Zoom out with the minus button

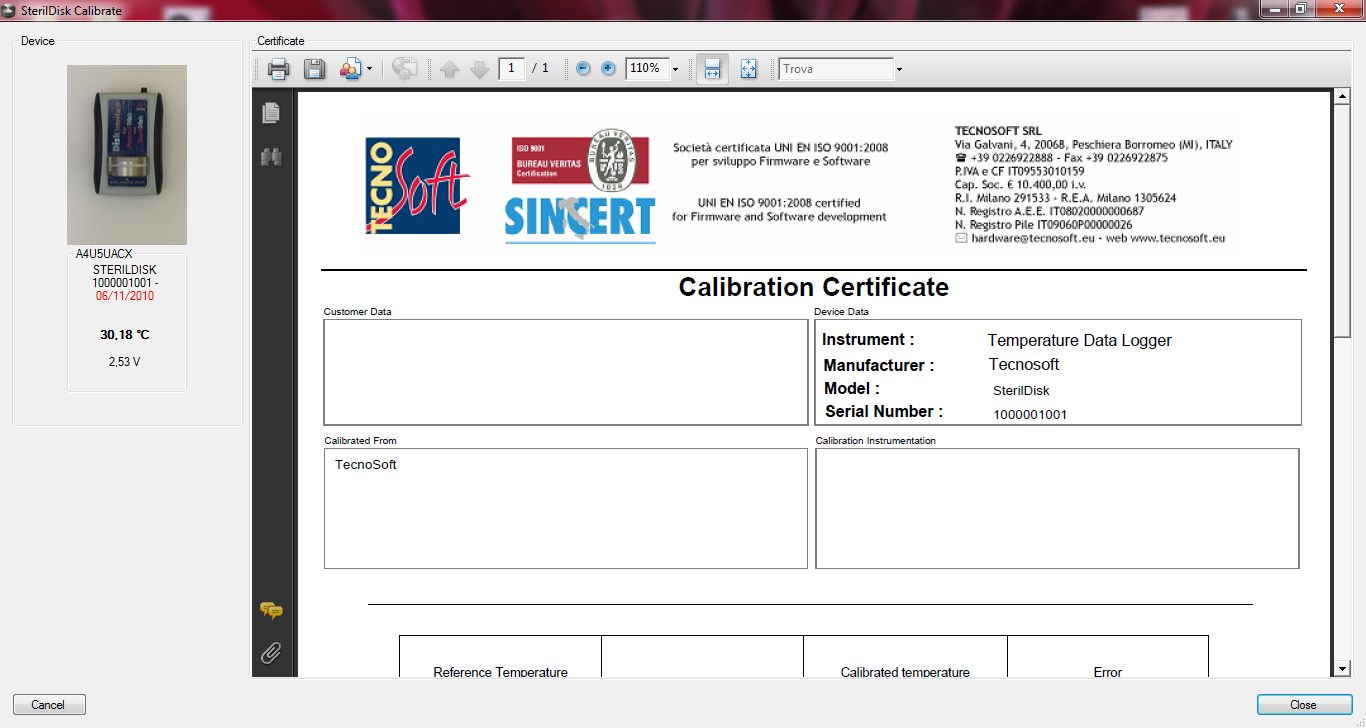pyautogui.click(x=583, y=69)
